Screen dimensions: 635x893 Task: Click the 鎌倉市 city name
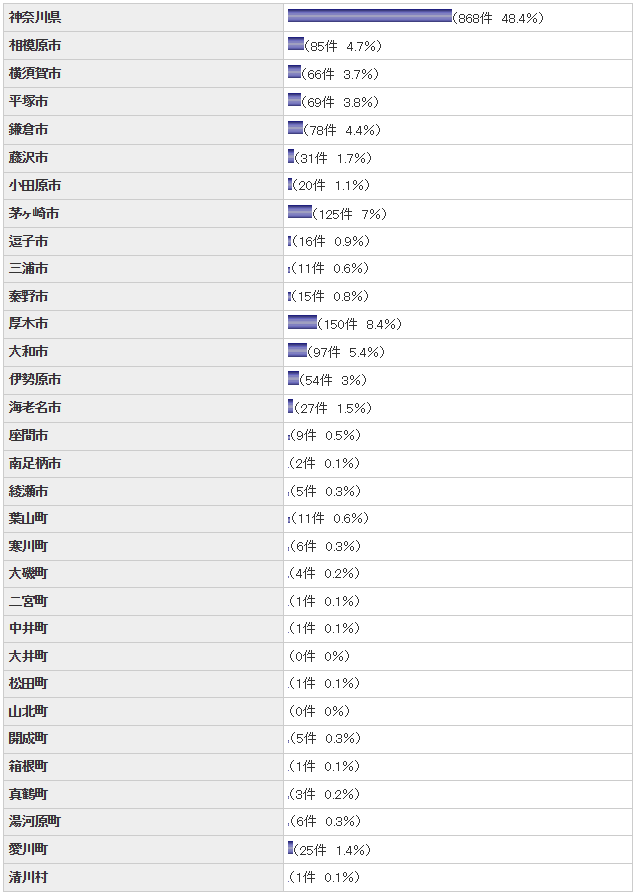tap(29, 130)
